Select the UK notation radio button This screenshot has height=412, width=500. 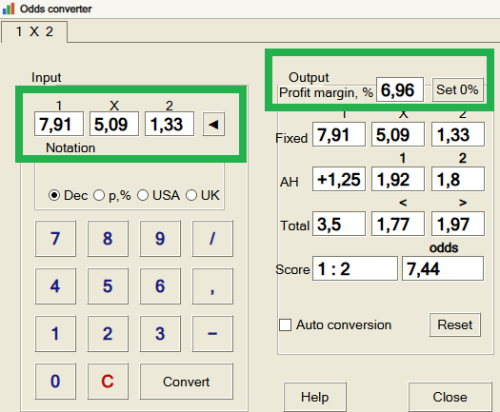pos(191,195)
